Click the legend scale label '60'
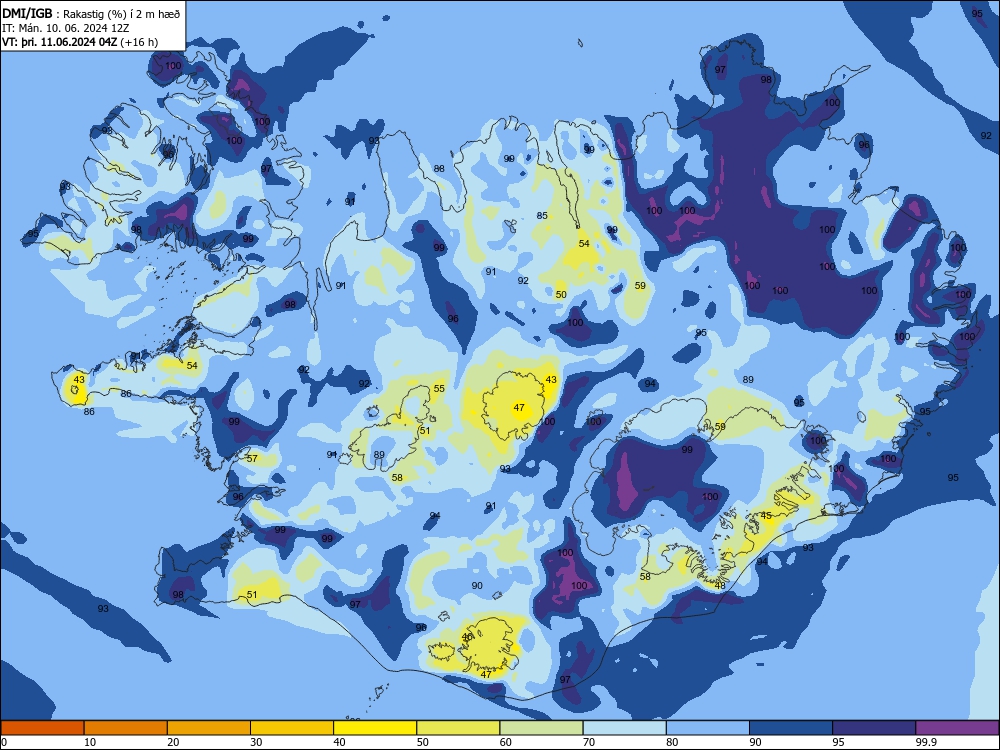Viewport: 1000px width, 750px height. click(x=506, y=742)
